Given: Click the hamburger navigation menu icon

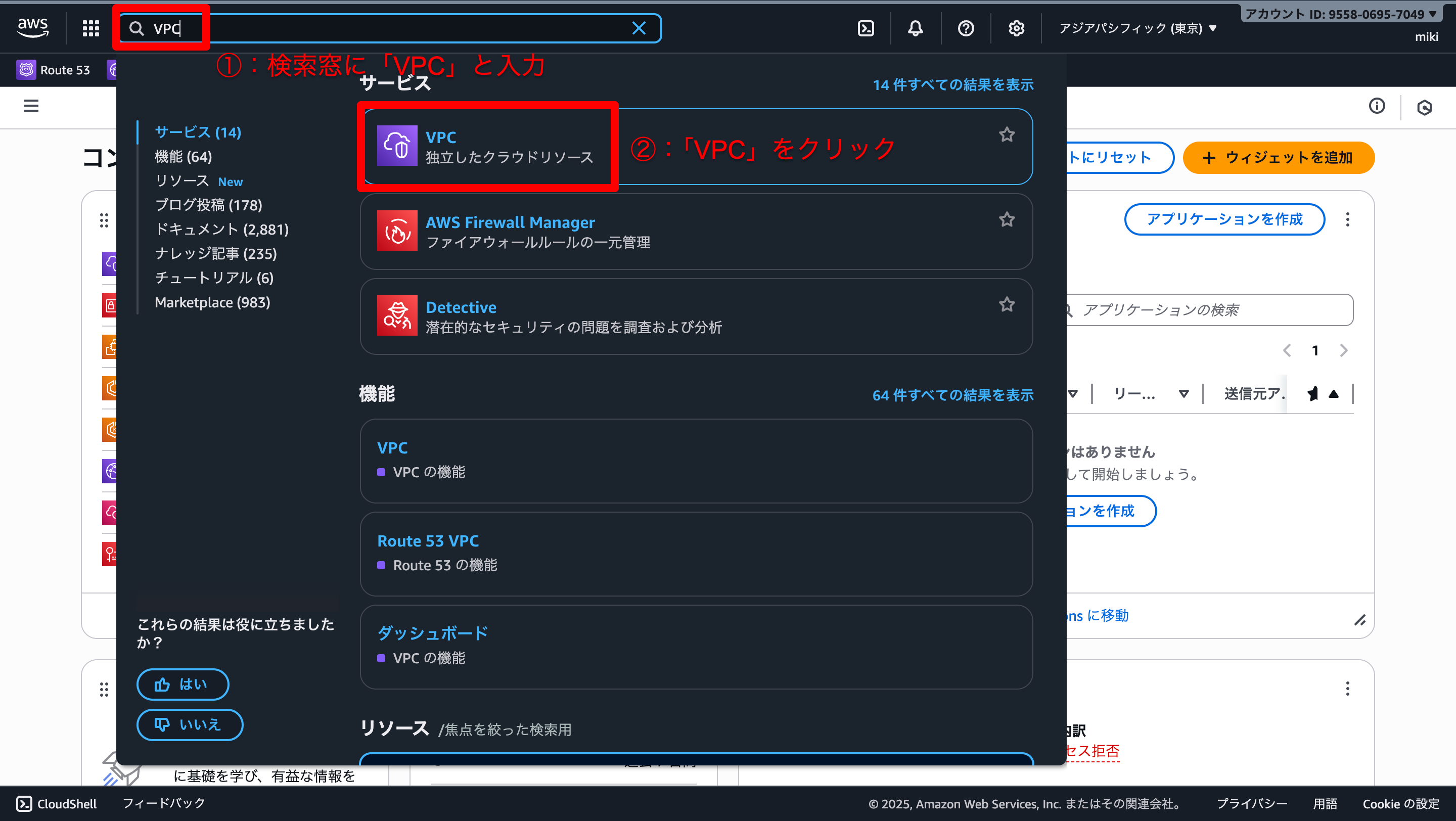Looking at the screenshot, I should pos(31,106).
